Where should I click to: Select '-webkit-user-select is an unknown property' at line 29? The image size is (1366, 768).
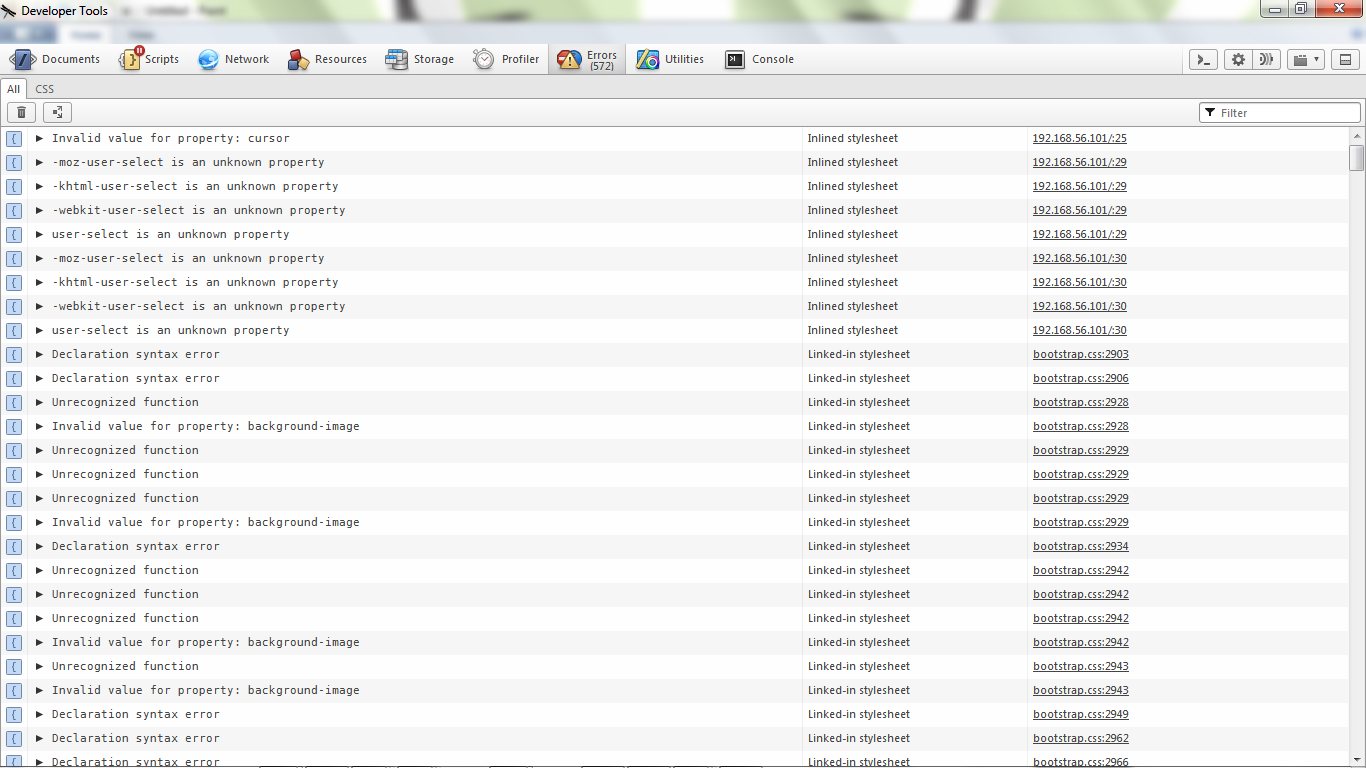pos(198,210)
